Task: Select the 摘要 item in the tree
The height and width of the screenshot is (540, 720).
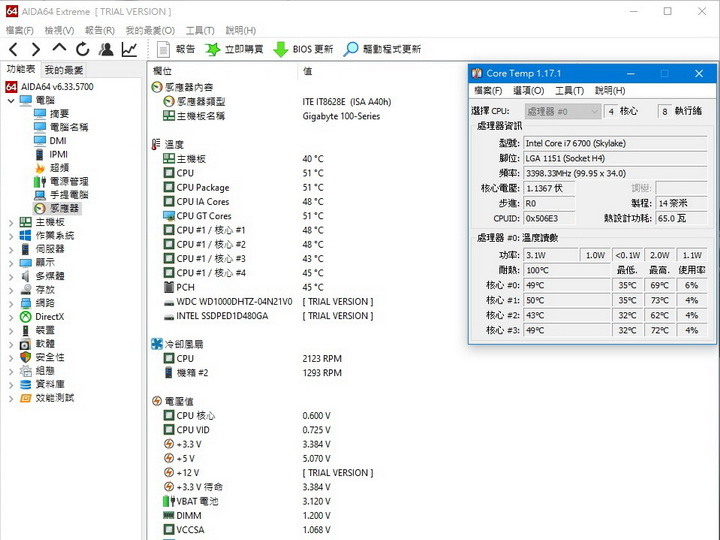Action: pos(59,113)
